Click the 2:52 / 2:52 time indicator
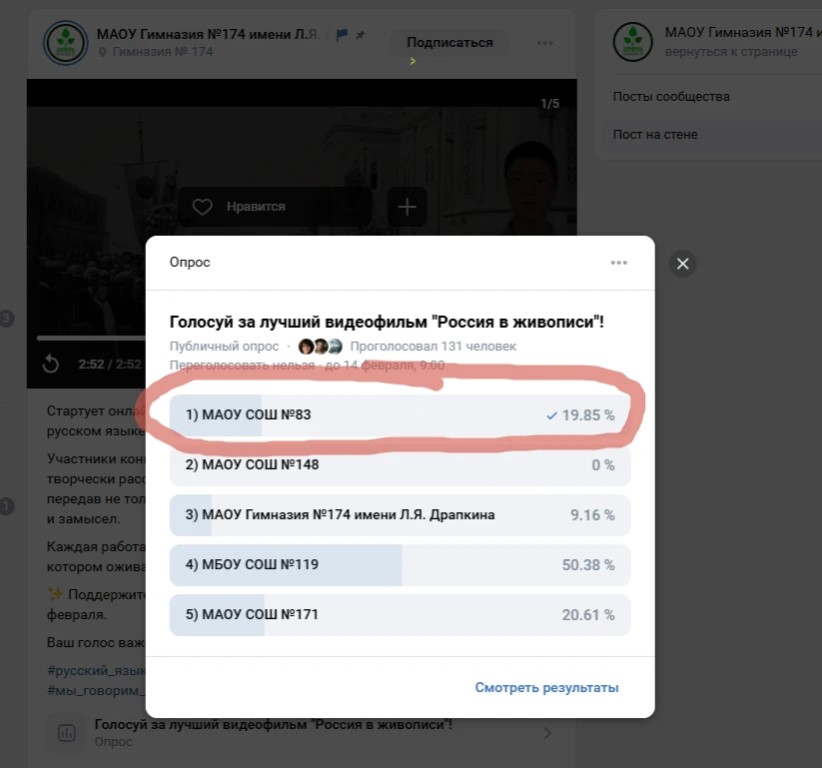 (x=110, y=364)
